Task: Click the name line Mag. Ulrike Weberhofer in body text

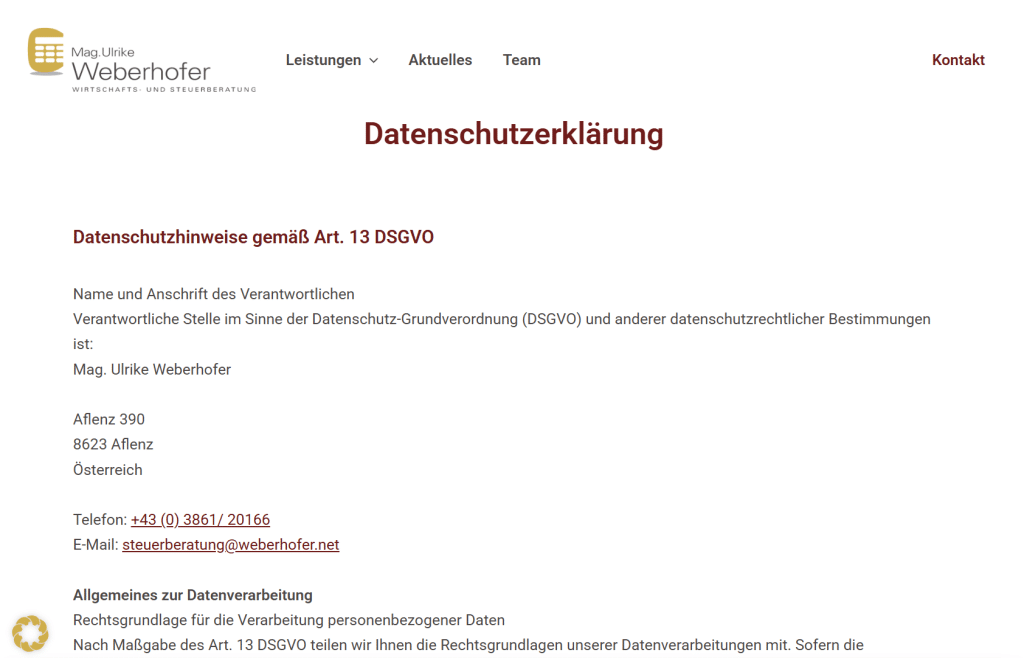Action: tap(152, 369)
